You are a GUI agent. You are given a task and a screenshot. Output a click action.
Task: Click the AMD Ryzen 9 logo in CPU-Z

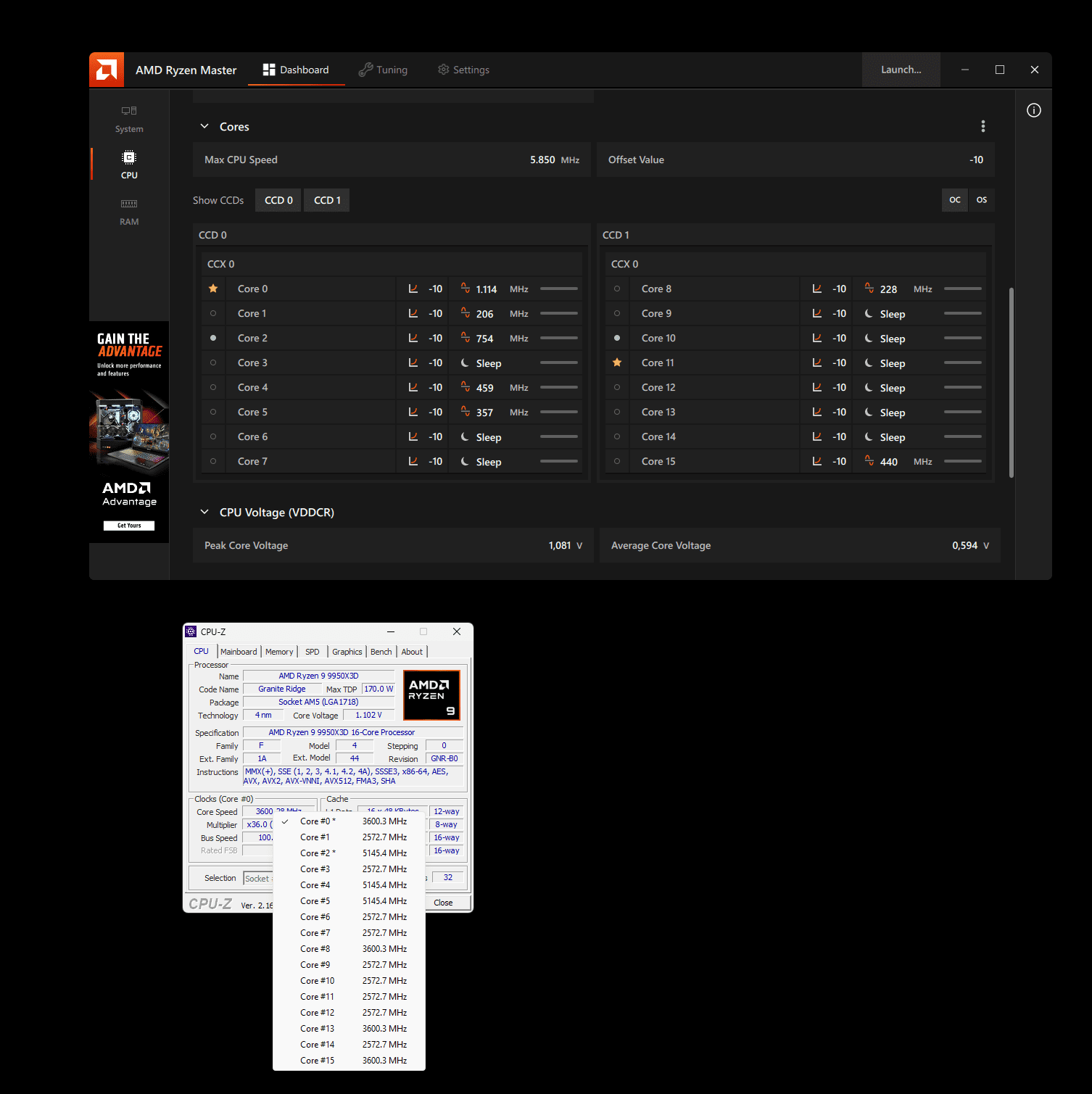click(x=431, y=695)
